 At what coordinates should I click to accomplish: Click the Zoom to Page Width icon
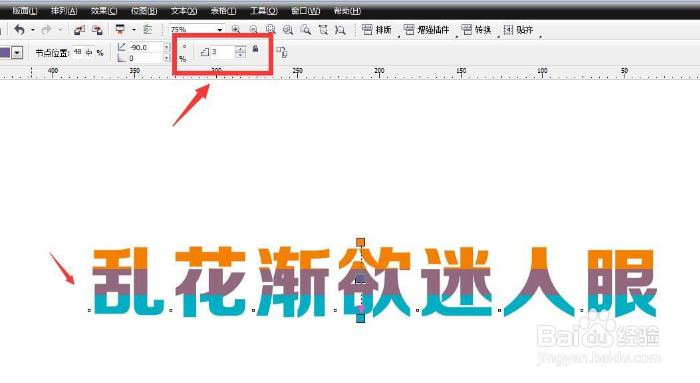click(323, 30)
